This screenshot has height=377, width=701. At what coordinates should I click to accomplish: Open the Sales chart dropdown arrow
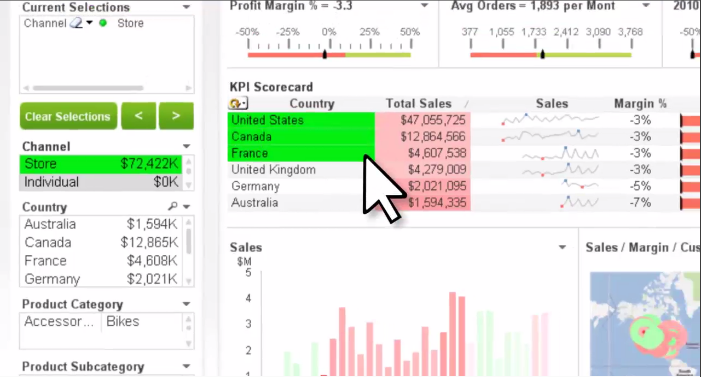coord(562,247)
